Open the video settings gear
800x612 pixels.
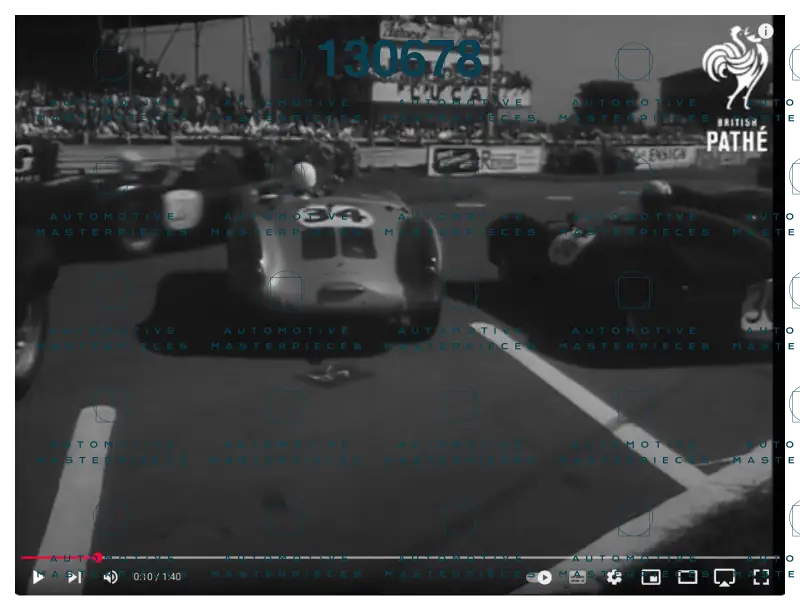(614, 577)
